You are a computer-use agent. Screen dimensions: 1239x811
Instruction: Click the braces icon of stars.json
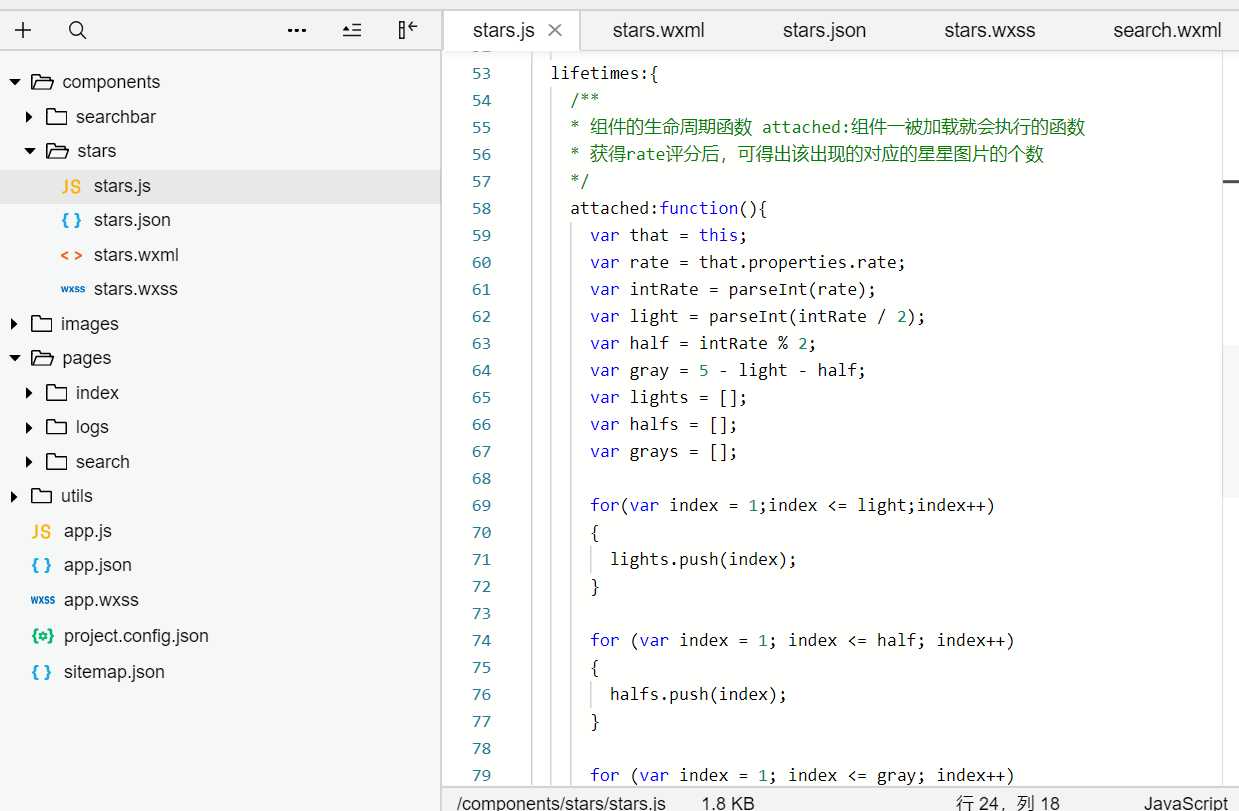pyautogui.click(x=71, y=220)
